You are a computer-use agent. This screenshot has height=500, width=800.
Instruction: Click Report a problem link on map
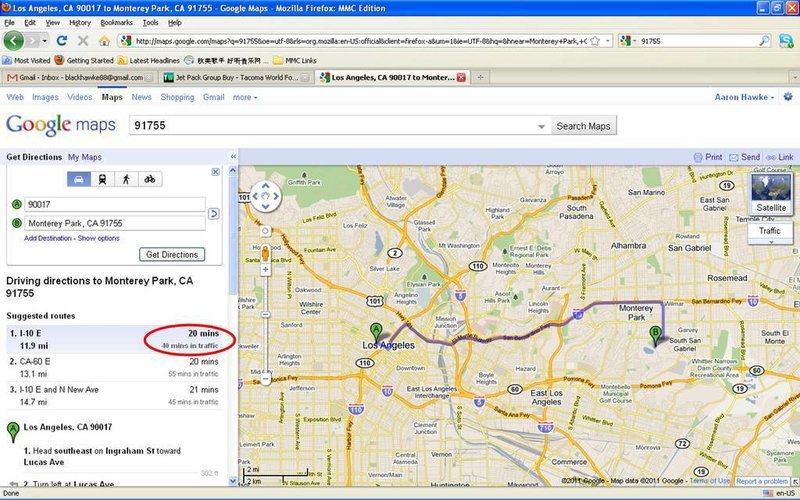(761, 481)
